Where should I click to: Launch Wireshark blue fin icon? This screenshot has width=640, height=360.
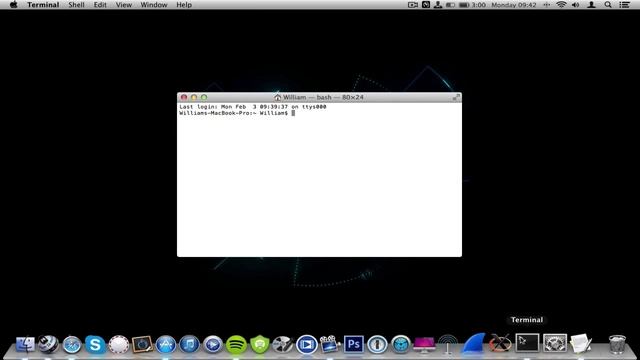tap(473, 343)
